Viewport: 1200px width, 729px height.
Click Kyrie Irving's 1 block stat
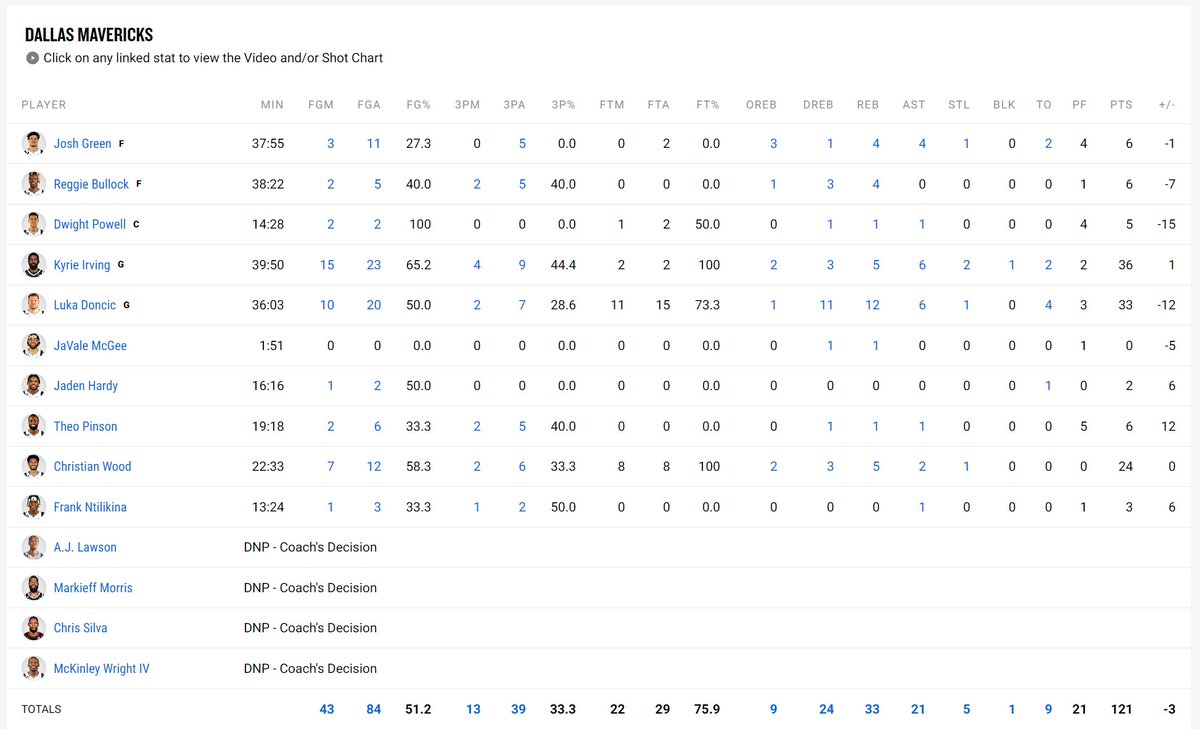click(x=1012, y=265)
